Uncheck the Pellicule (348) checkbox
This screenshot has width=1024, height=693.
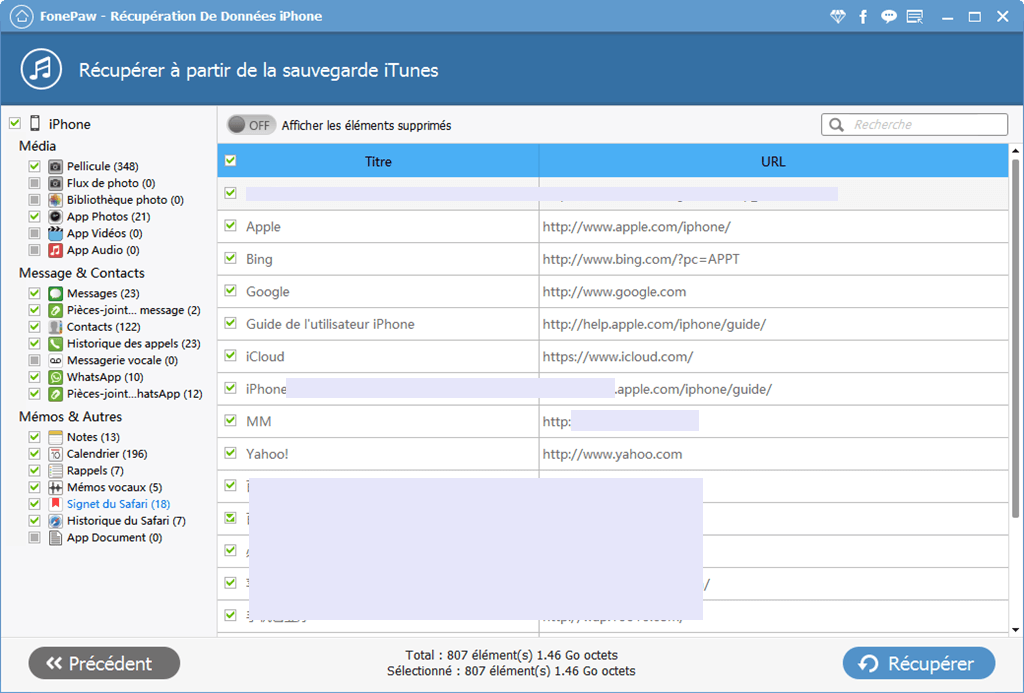35,166
